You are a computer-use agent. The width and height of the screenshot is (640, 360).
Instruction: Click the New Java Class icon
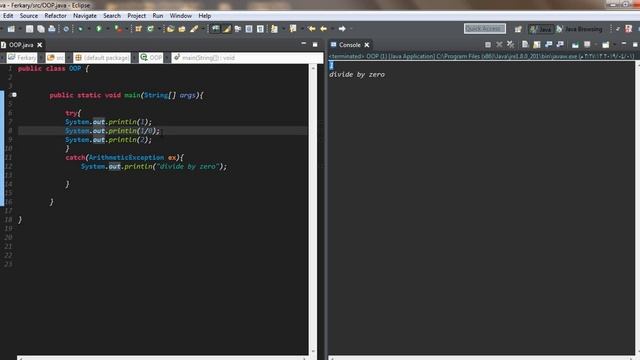coord(151,29)
